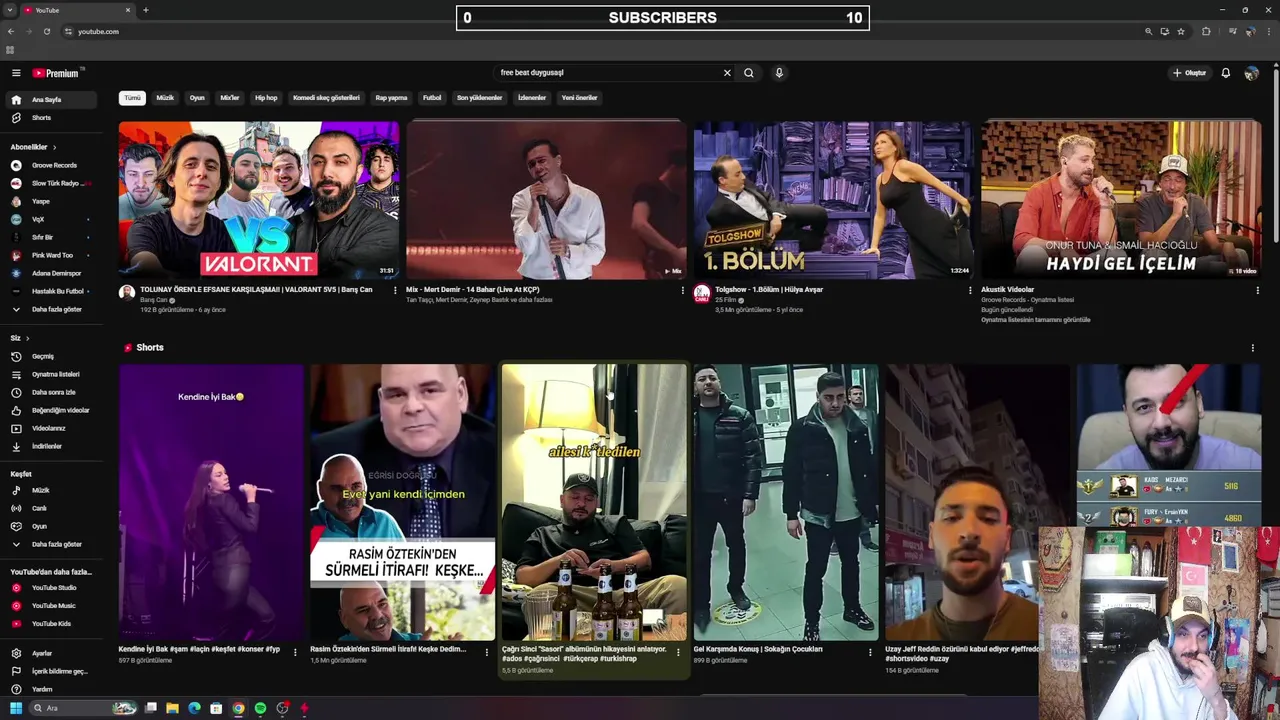Screen dimensions: 1280x720
Task: Open Spotify from the taskbar
Action: [260, 708]
